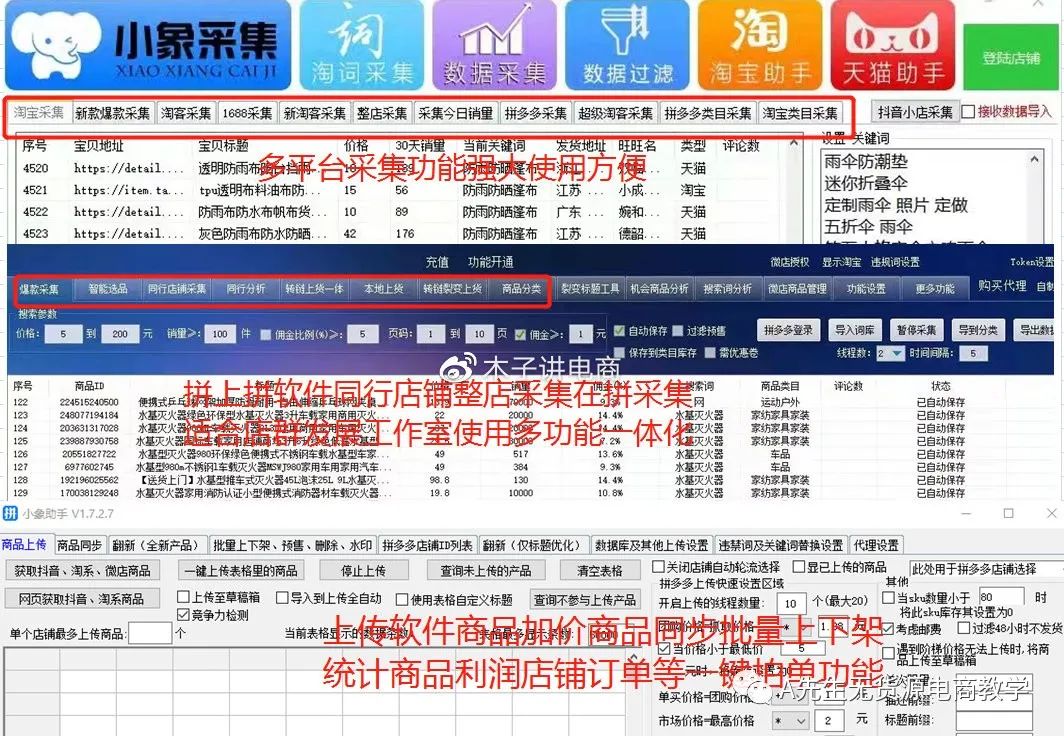1064x736 pixels.
Task: Click the 导入词库 button
Action: click(x=854, y=330)
